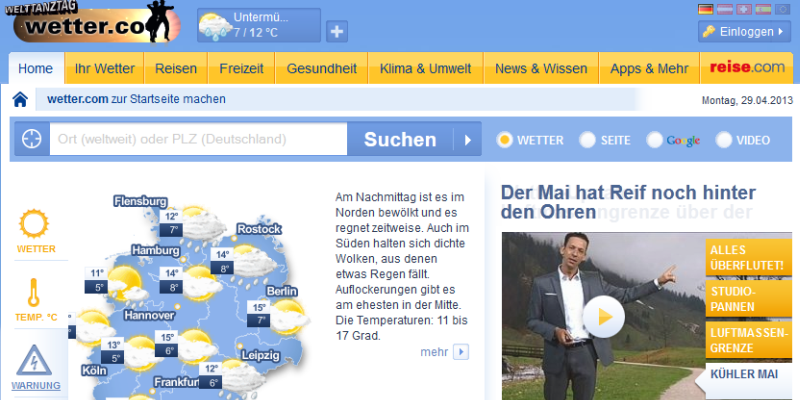This screenshot has width=800, height=400.
Task: Open the Ihr Wetter tab
Action: [104, 69]
